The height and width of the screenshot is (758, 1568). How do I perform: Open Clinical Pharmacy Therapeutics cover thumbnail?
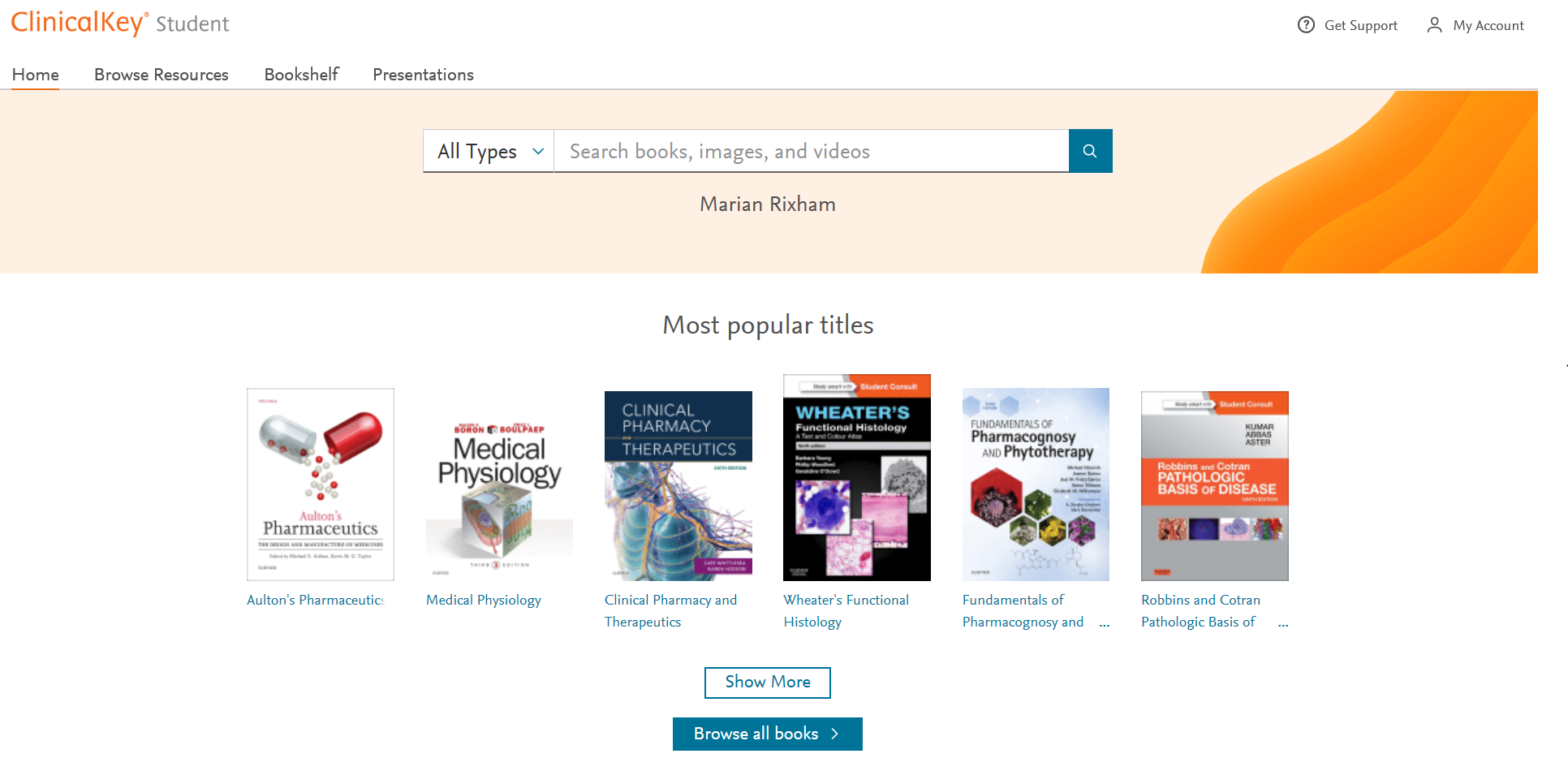point(678,485)
